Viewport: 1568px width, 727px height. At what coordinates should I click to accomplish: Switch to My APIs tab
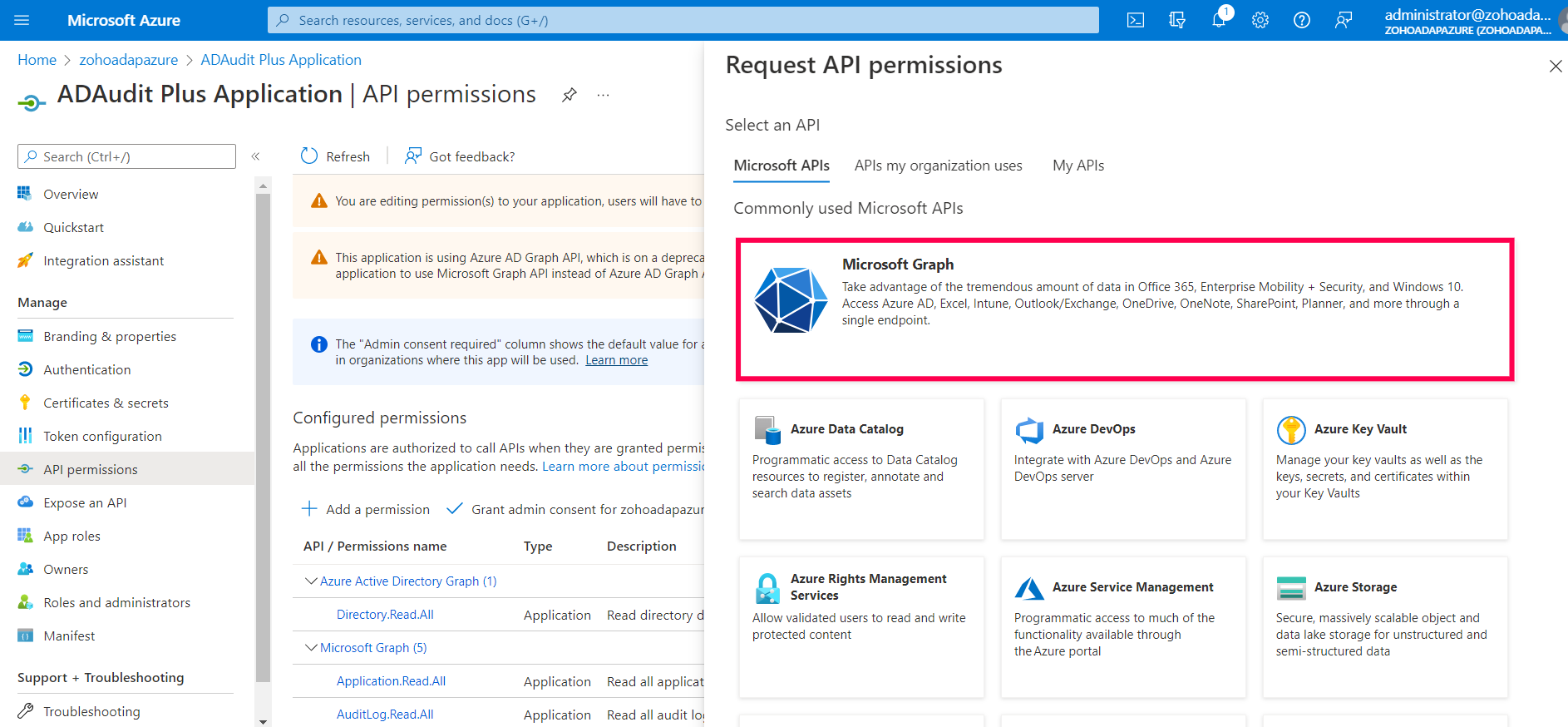(1078, 166)
